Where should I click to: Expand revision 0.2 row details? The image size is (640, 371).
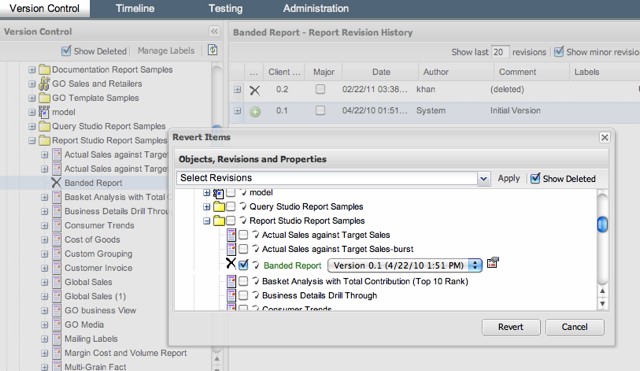pos(237,89)
